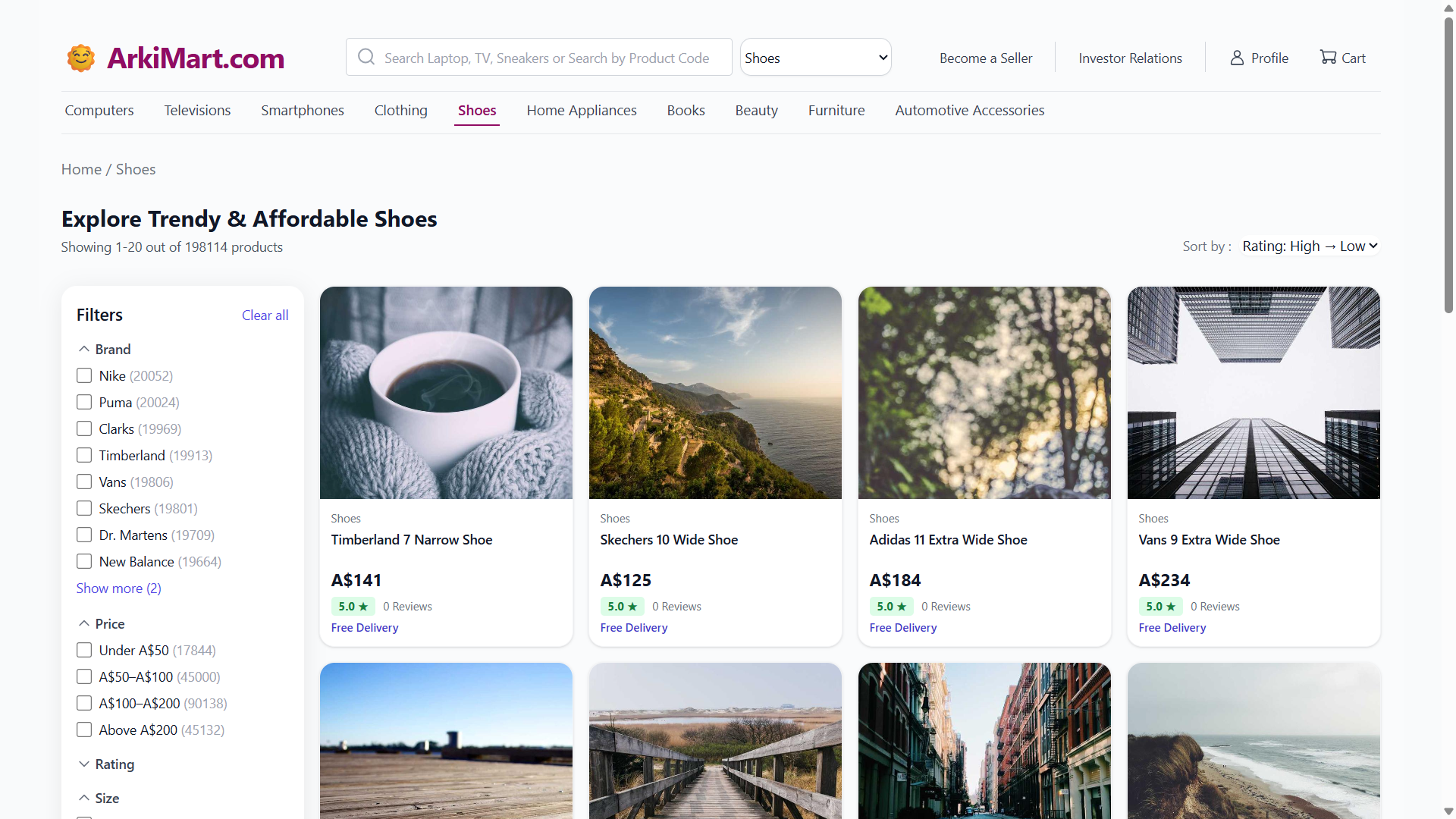Click star rating badge on Timberland shoe
Image resolution: width=1456 pixels, height=819 pixels.
tap(353, 607)
